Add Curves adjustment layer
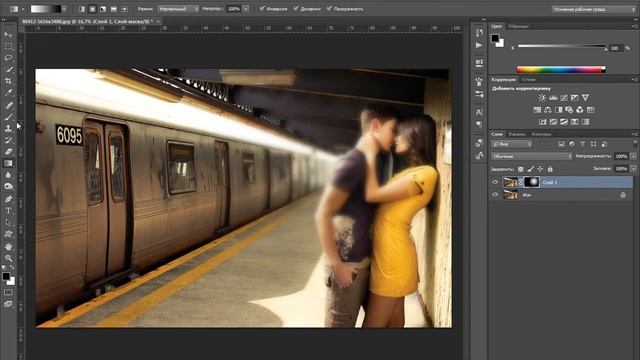Viewport: 640px width, 360px height. click(x=564, y=98)
